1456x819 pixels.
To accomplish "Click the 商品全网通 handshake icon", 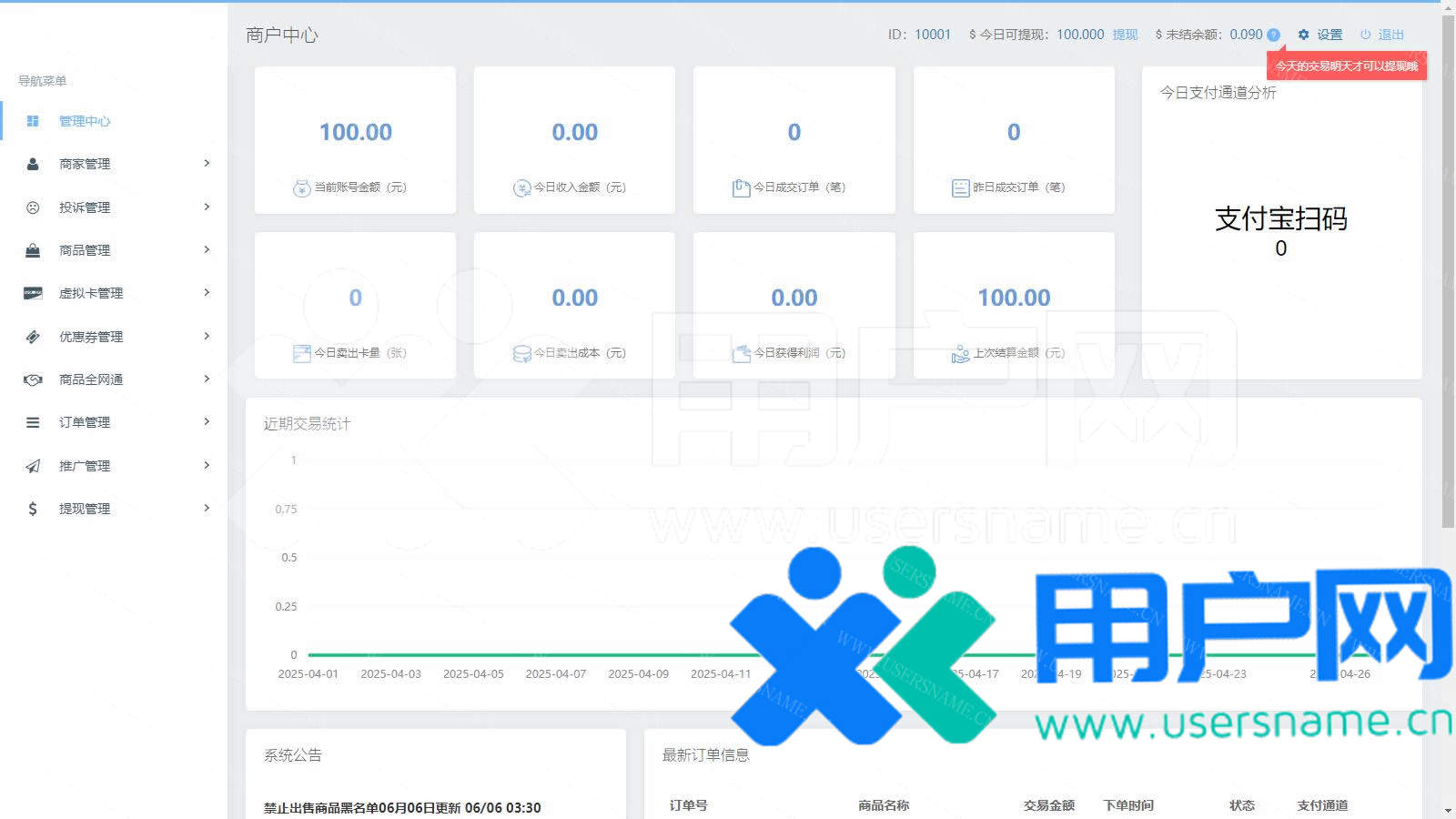I will point(33,379).
